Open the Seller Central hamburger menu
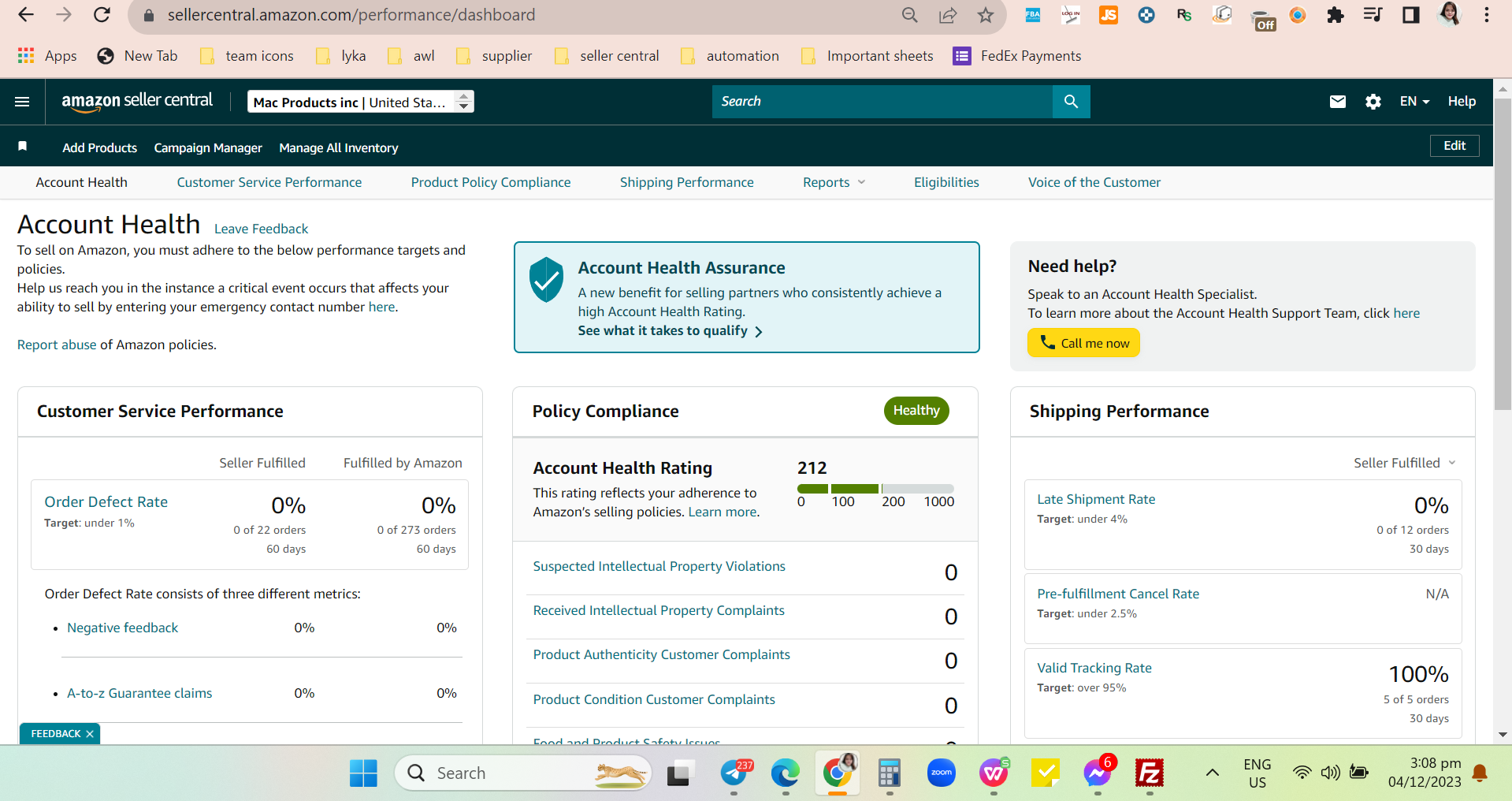Viewport: 1512px width, 801px height. click(22, 102)
